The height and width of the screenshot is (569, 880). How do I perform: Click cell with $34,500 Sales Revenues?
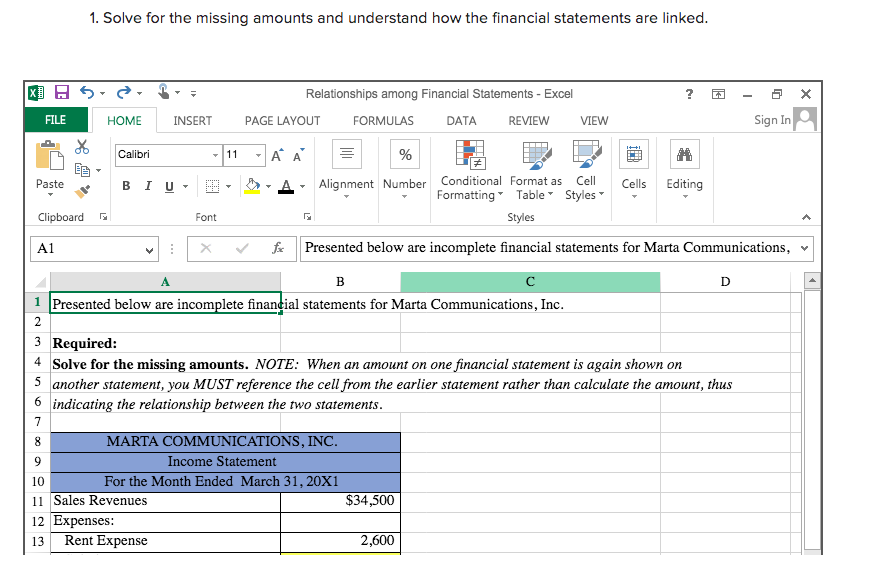pos(341,501)
